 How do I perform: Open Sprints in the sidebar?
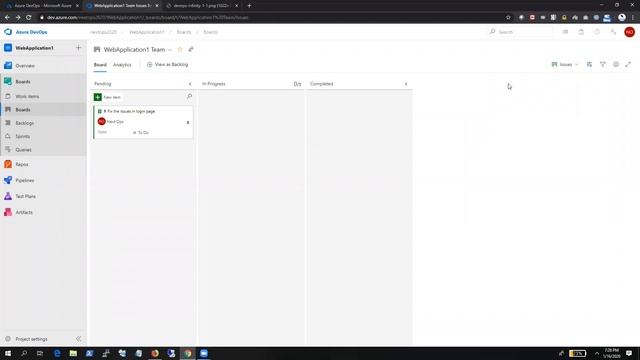click(x=22, y=136)
